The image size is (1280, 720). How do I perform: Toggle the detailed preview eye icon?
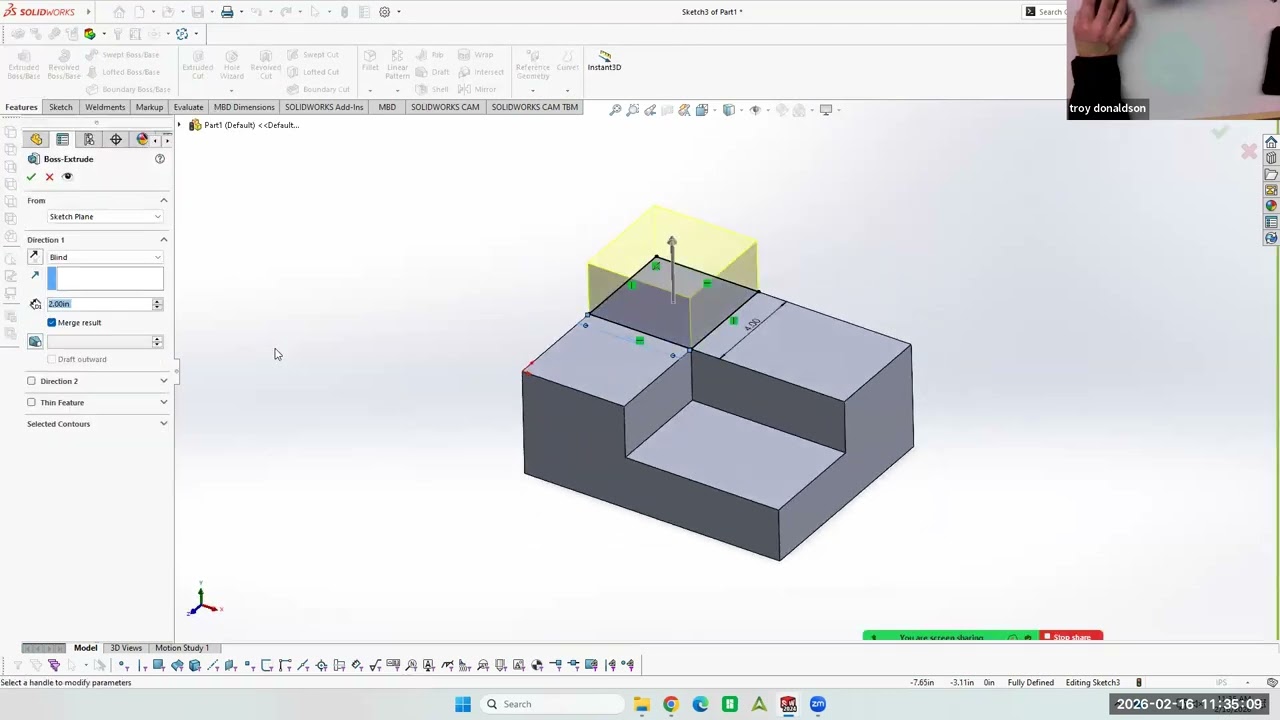[67, 177]
